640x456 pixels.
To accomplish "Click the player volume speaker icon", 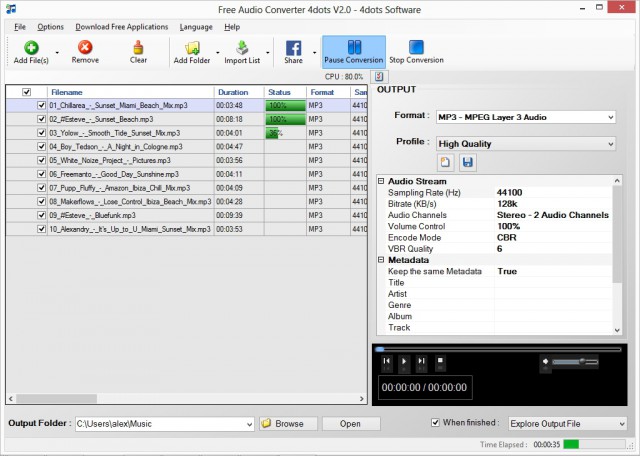I will tap(545, 362).
